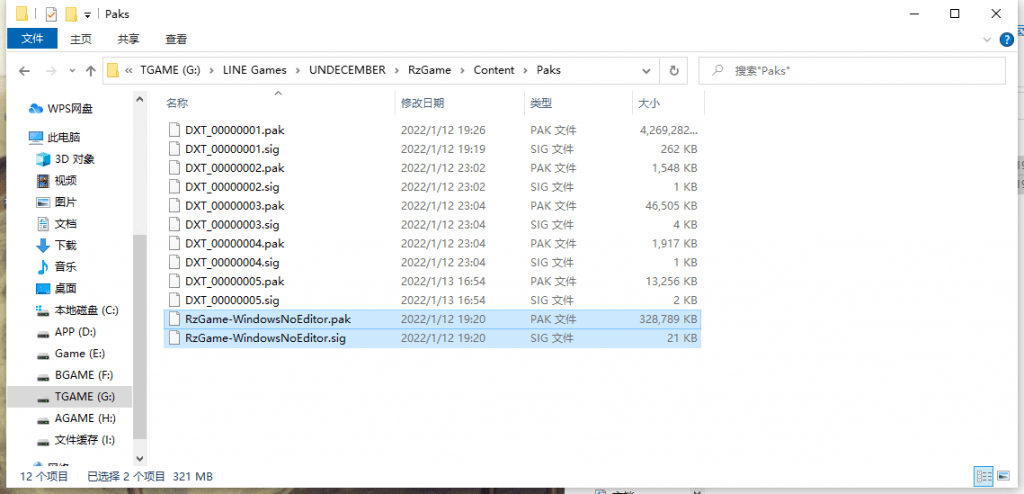Click the search Paks input box
Screen dimensions: 1024x494
(x=852, y=70)
